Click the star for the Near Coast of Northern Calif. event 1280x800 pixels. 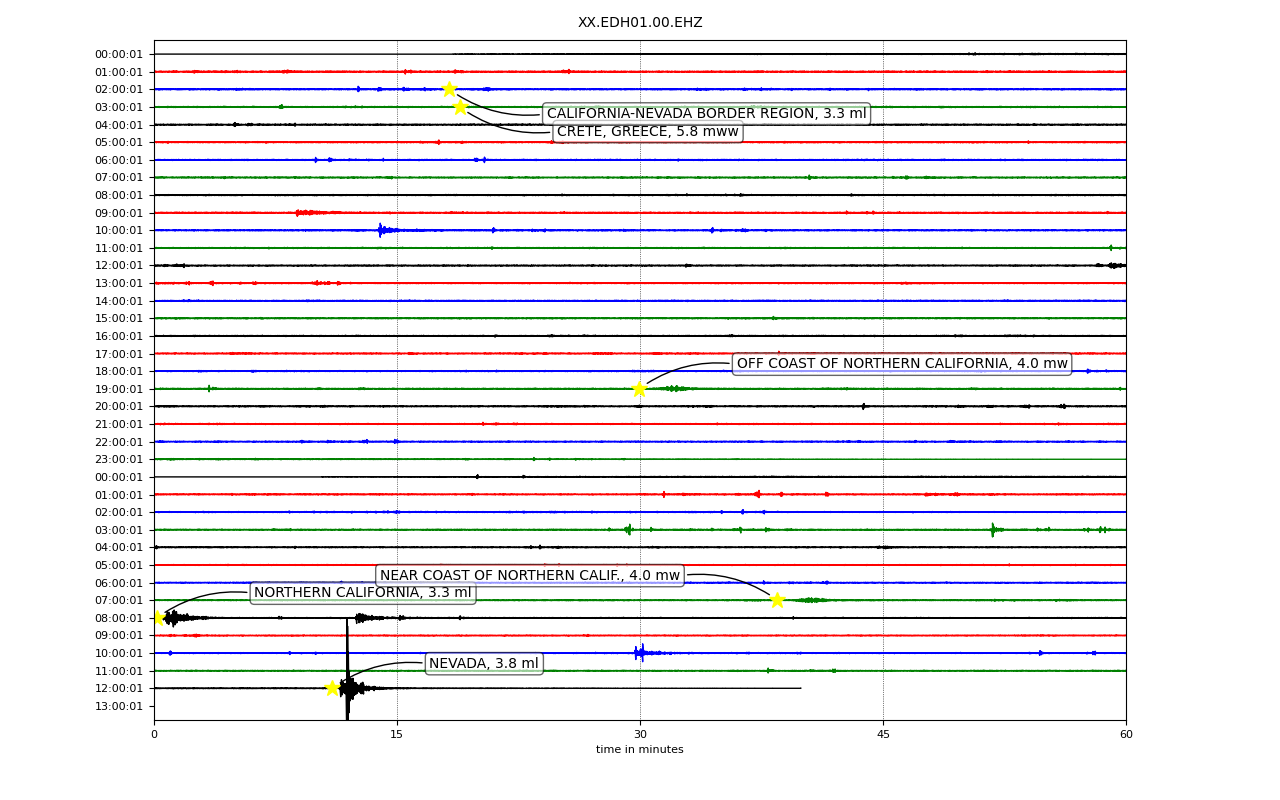coord(777,600)
